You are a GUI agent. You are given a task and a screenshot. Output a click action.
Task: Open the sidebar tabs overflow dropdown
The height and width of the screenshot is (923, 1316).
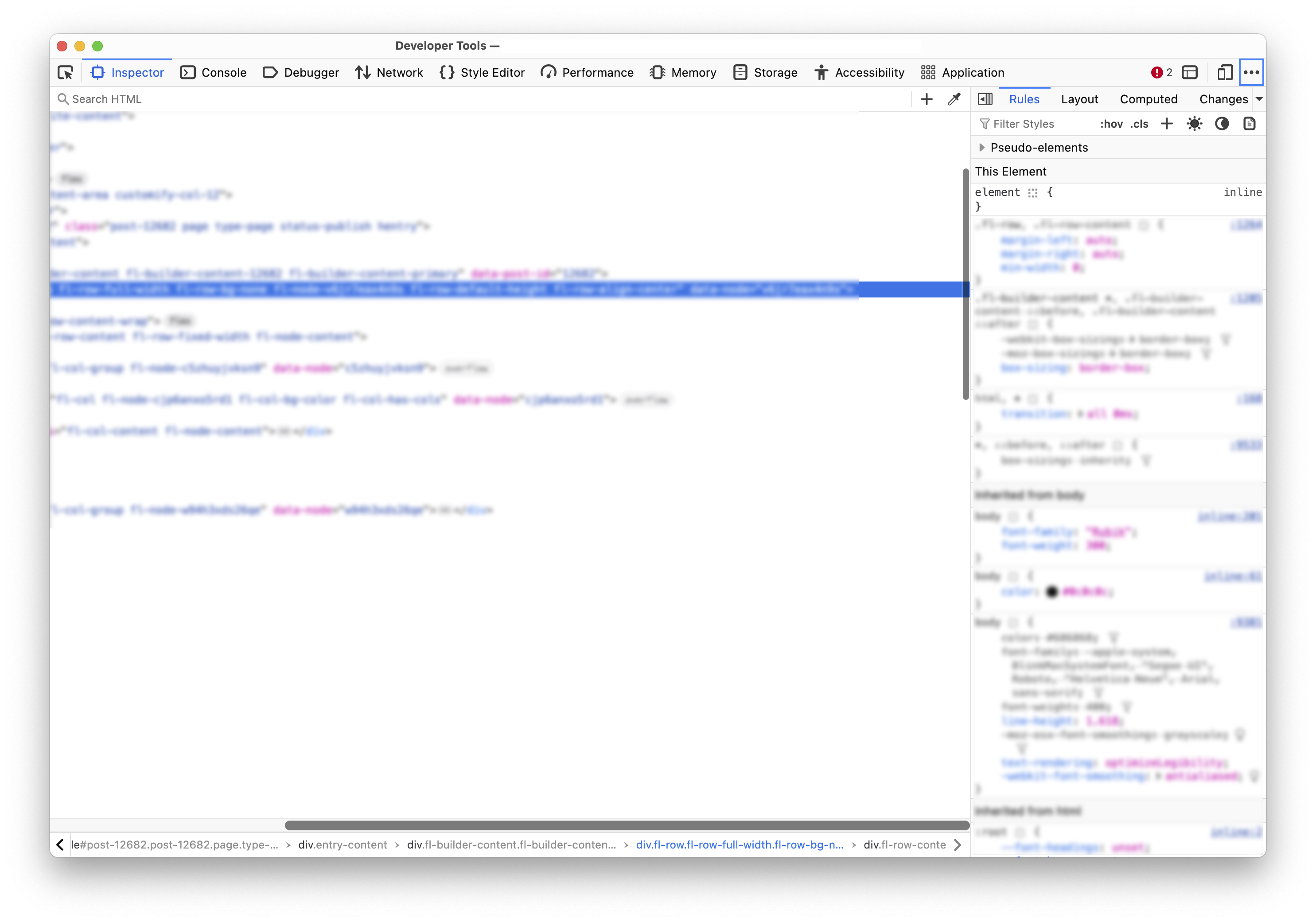coord(1259,99)
